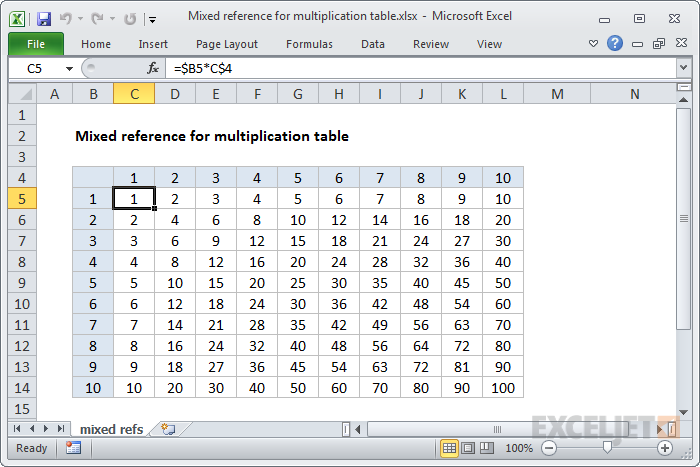Viewport: 700px width, 467px height.
Task: Click the Insert Function fx icon
Action: click(x=153, y=68)
